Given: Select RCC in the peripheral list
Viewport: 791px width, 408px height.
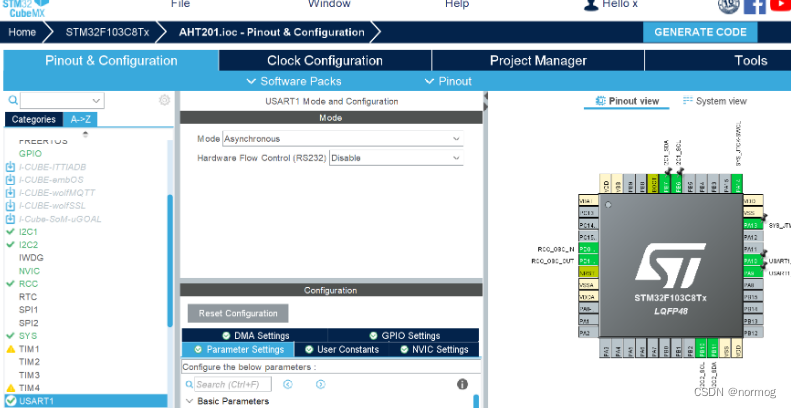Looking at the screenshot, I should click(x=28, y=284).
